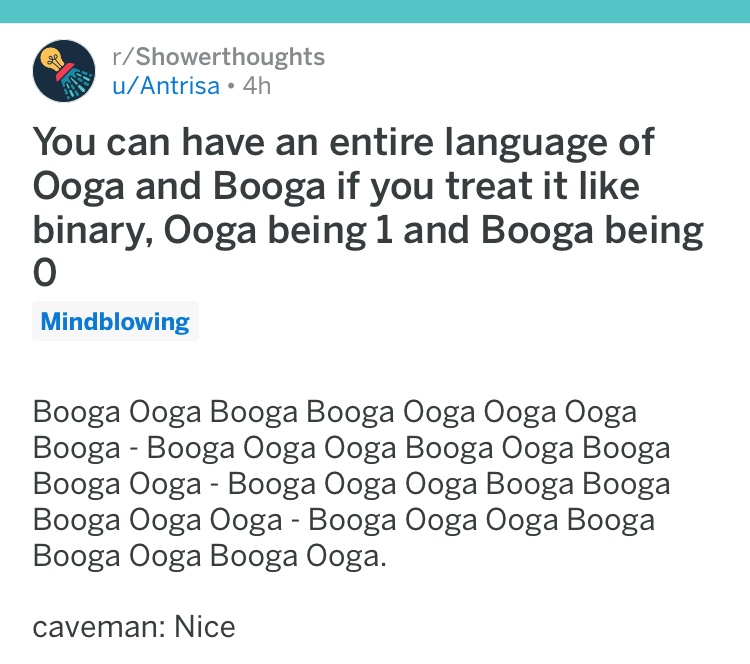Click the lone 0 ending the title

(44, 273)
